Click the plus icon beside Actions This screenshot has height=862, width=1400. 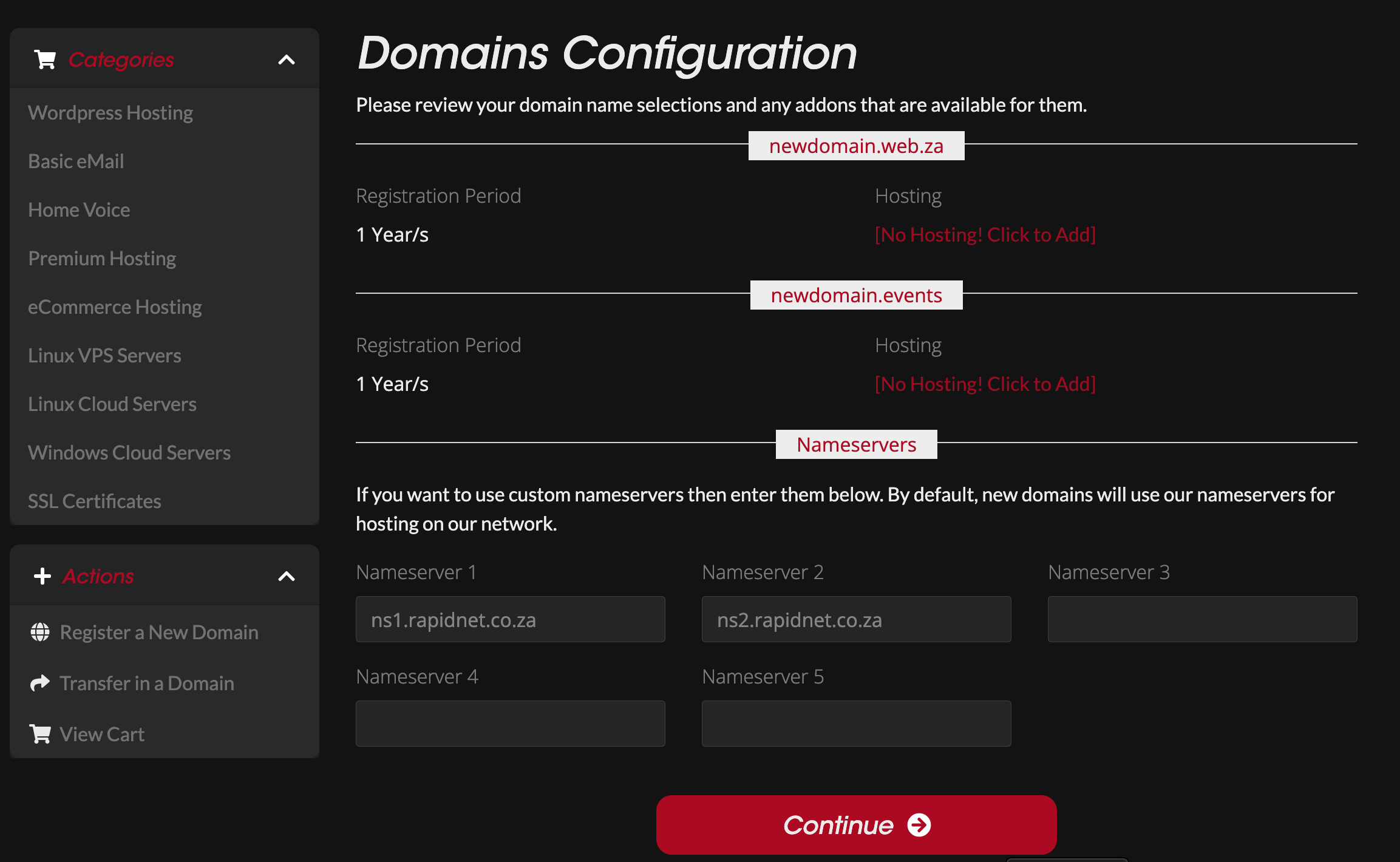coord(42,576)
